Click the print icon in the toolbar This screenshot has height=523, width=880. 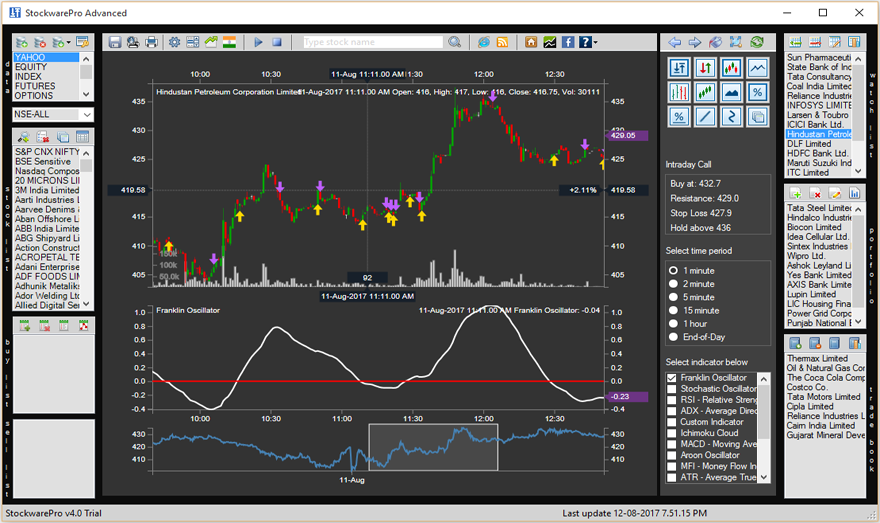151,42
